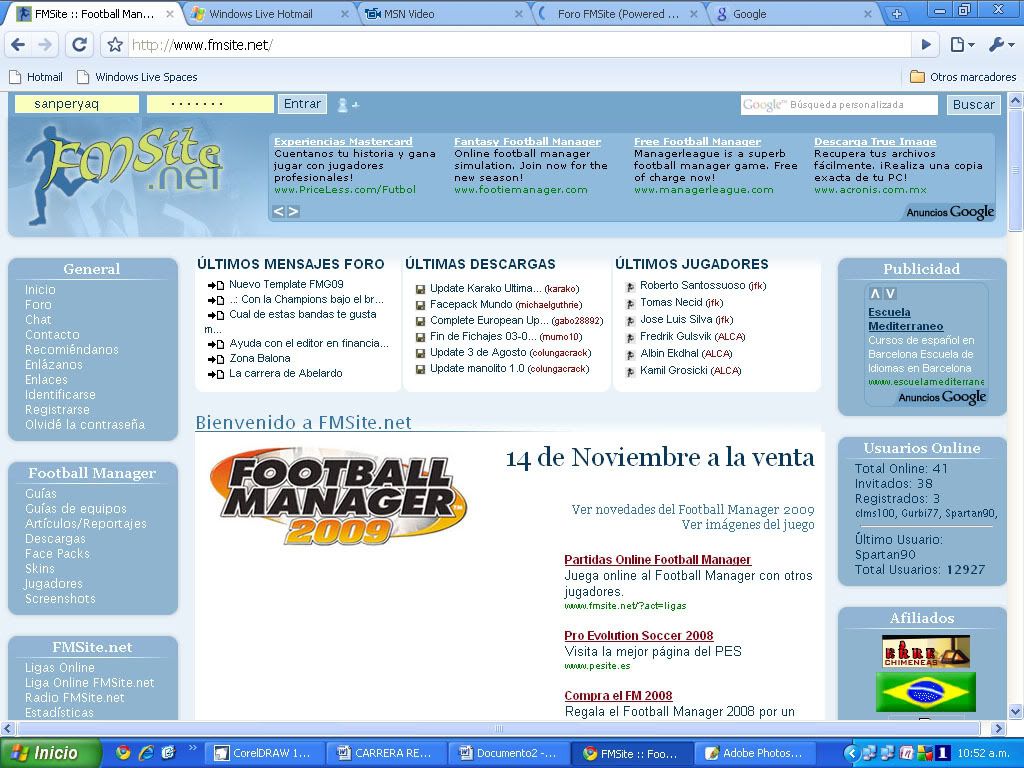Open the page menu icon
The image size is (1024, 768).
(962, 44)
